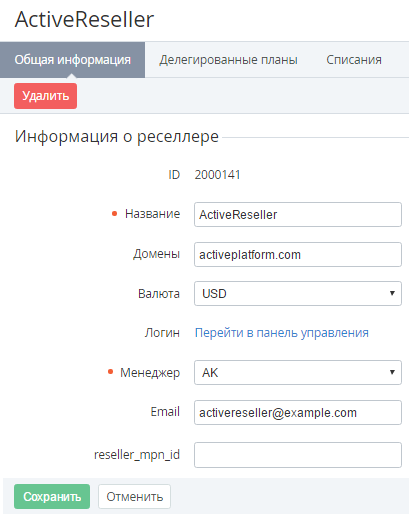Click the Email field with activereseller@example.com
Viewport: 409px width, 516px height.
tap(298, 413)
